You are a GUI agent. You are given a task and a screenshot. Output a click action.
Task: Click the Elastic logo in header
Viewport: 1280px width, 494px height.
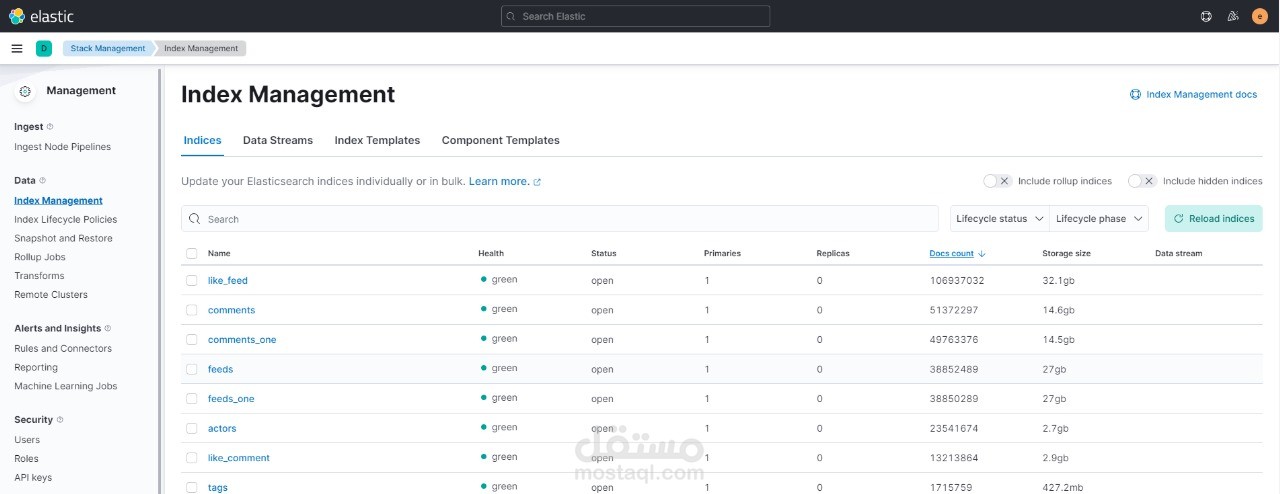click(x=41, y=16)
